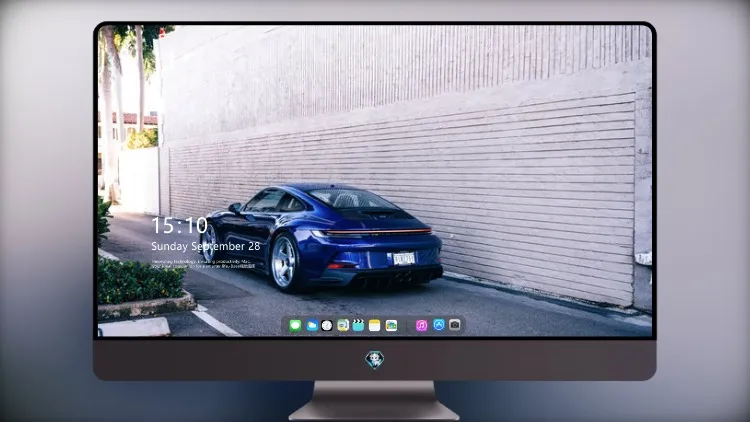Image resolution: width=750 pixels, height=422 pixels.
Task: Launch the teal clapperboard video app
Action: point(358,326)
